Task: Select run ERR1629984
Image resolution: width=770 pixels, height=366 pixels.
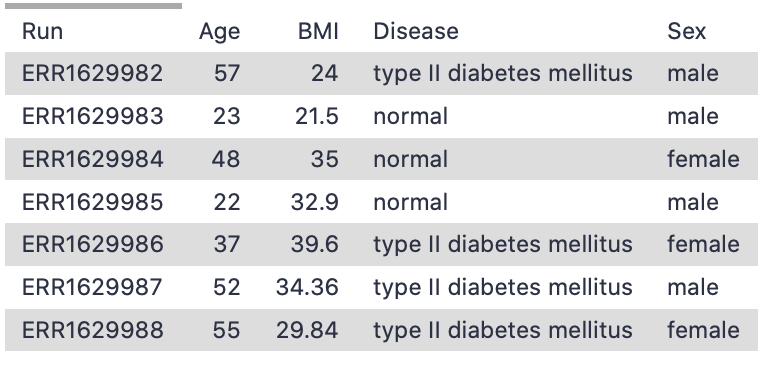Action: coord(92,159)
